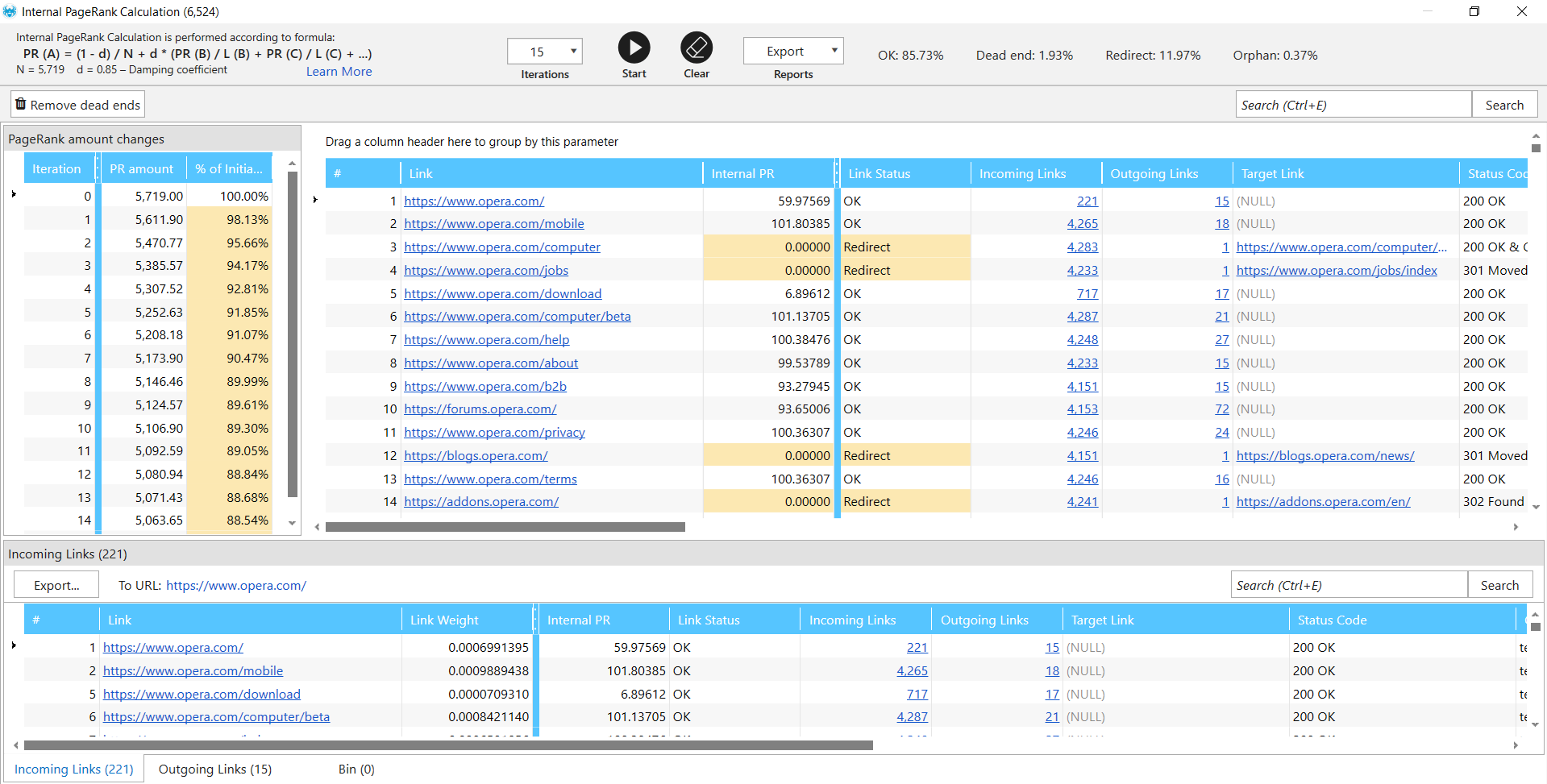Open To URL https://www.opera.com/ link
The width and height of the screenshot is (1547, 784).
coord(236,586)
